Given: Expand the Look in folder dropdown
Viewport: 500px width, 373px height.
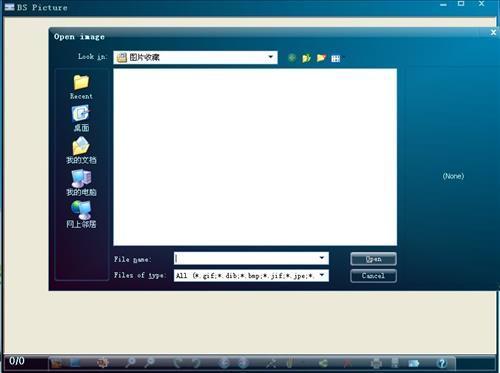Looking at the screenshot, I should pyautogui.click(x=271, y=57).
